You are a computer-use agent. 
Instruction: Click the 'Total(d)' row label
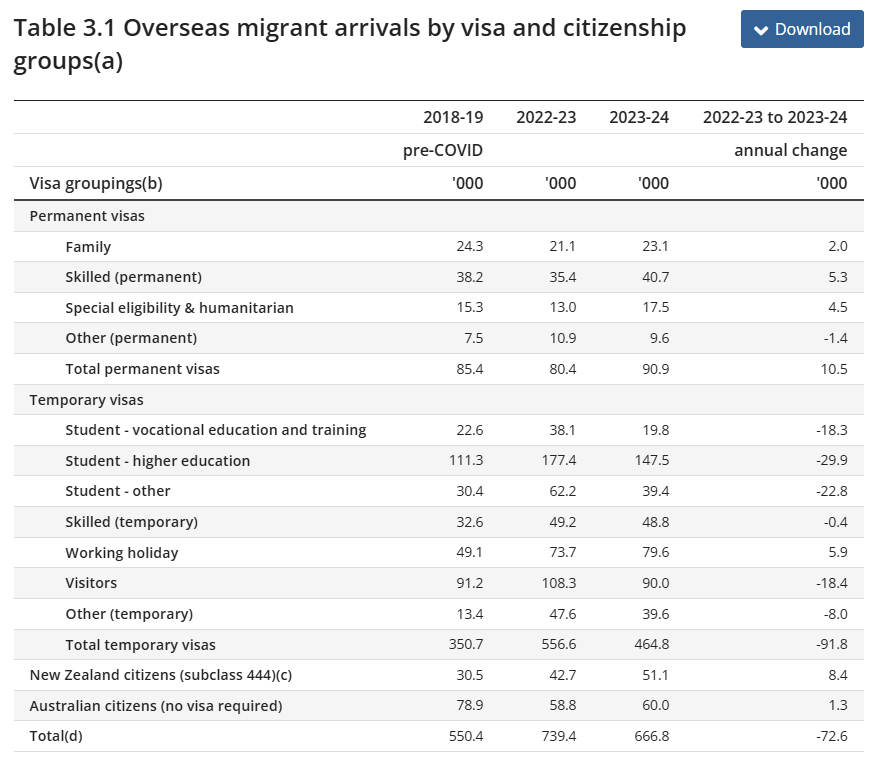pos(56,736)
